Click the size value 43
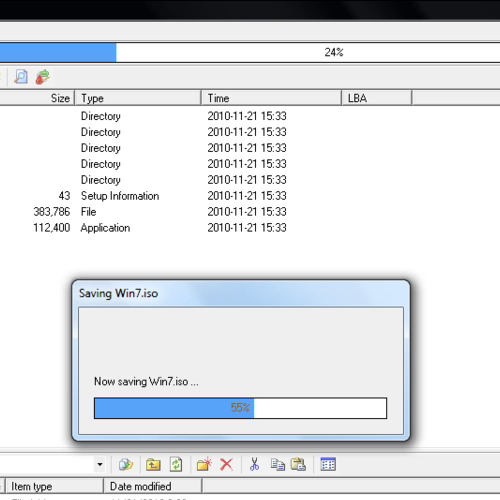Viewport: 500px width, 500px height. [64, 196]
